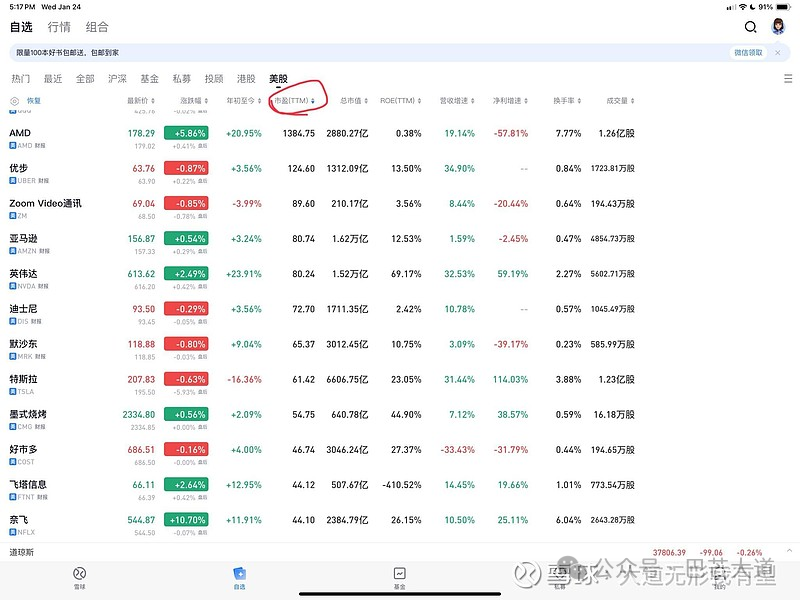
Task: Select the 自选 top tab
Action: coord(21,27)
